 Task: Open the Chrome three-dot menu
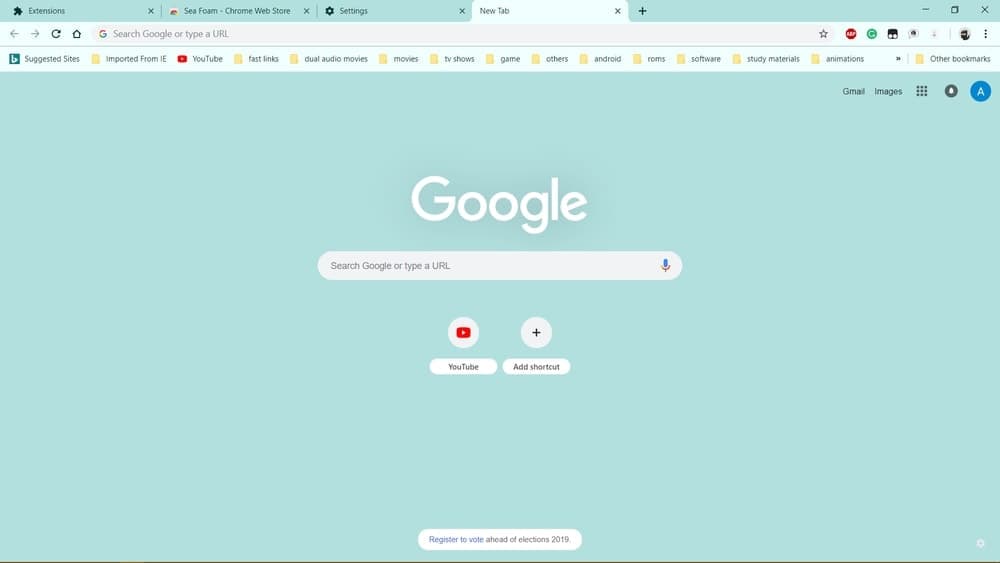tap(985, 34)
